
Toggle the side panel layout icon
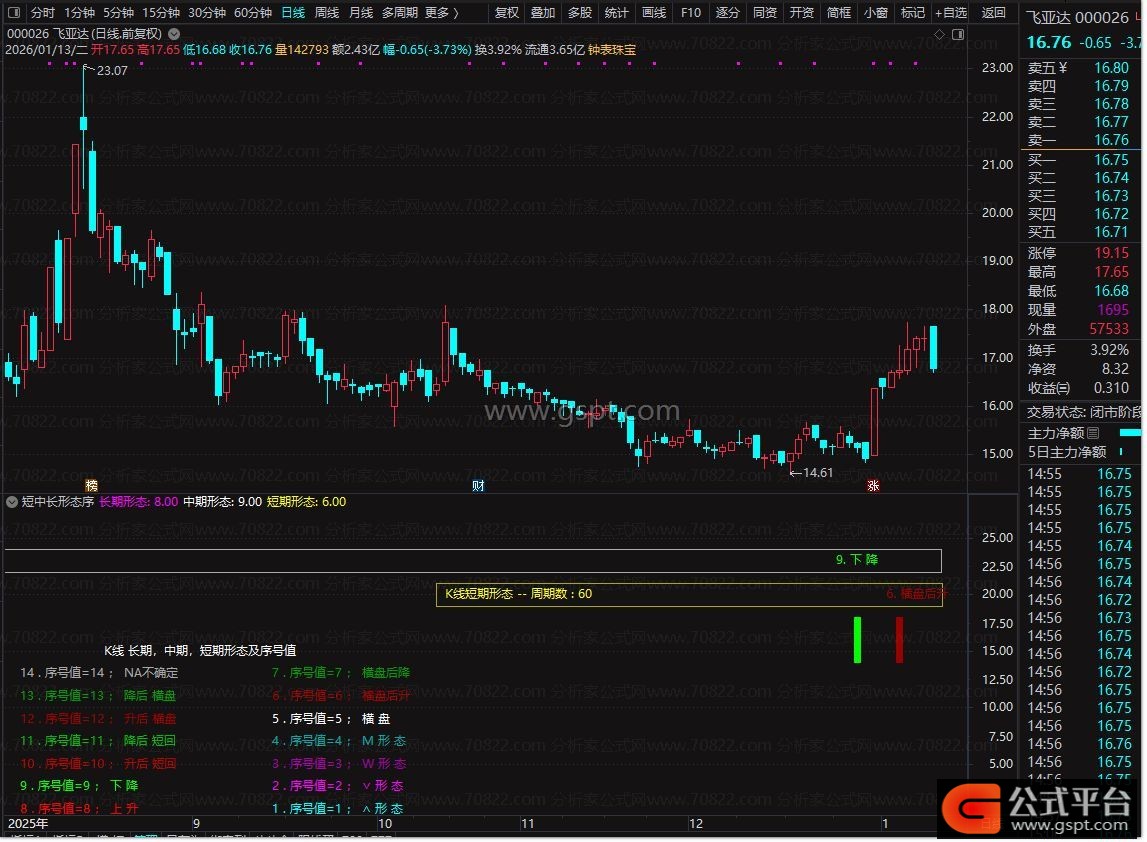(x=957, y=34)
